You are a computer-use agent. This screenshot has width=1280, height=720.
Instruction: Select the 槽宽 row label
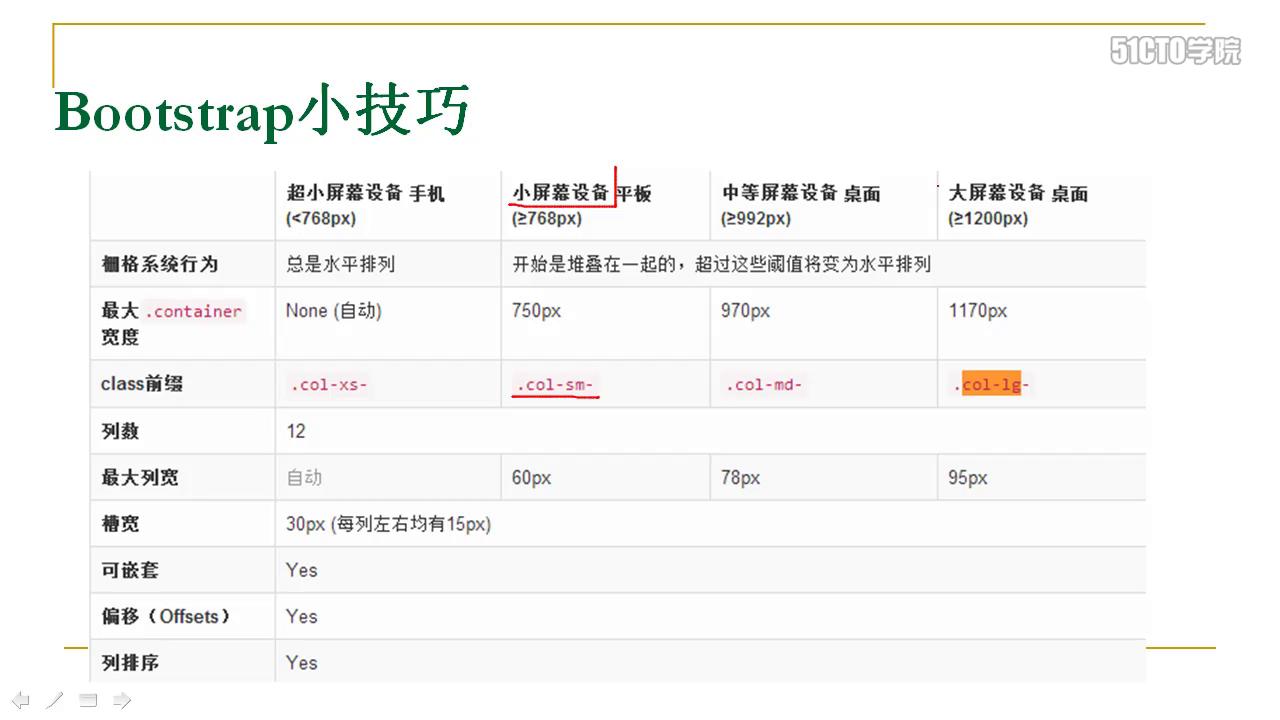pos(120,523)
